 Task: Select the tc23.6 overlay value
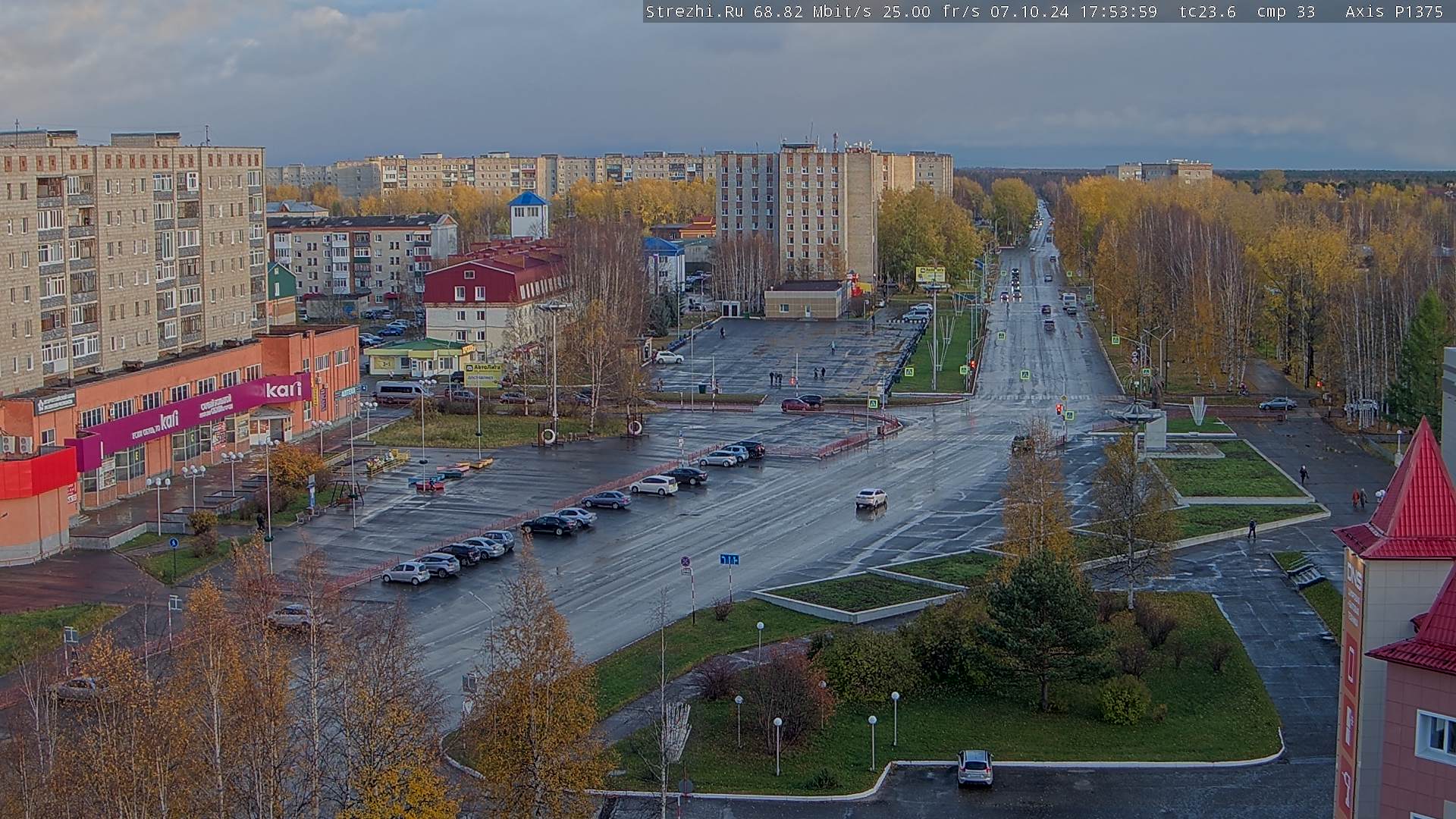click(x=1207, y=11)
